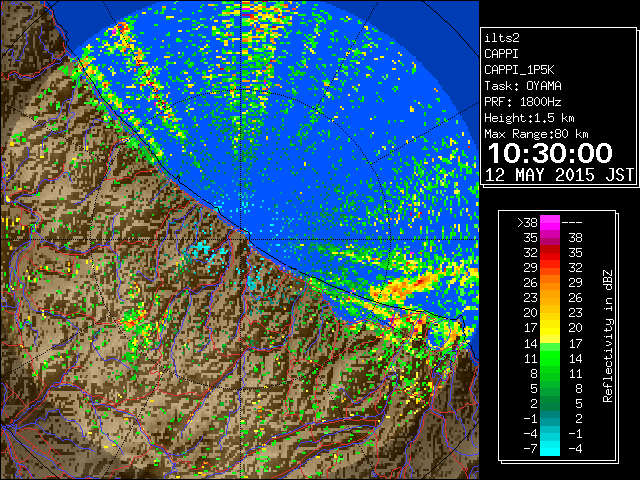
Task: Click the Max Range:80 km line
Action: point(536,134)
